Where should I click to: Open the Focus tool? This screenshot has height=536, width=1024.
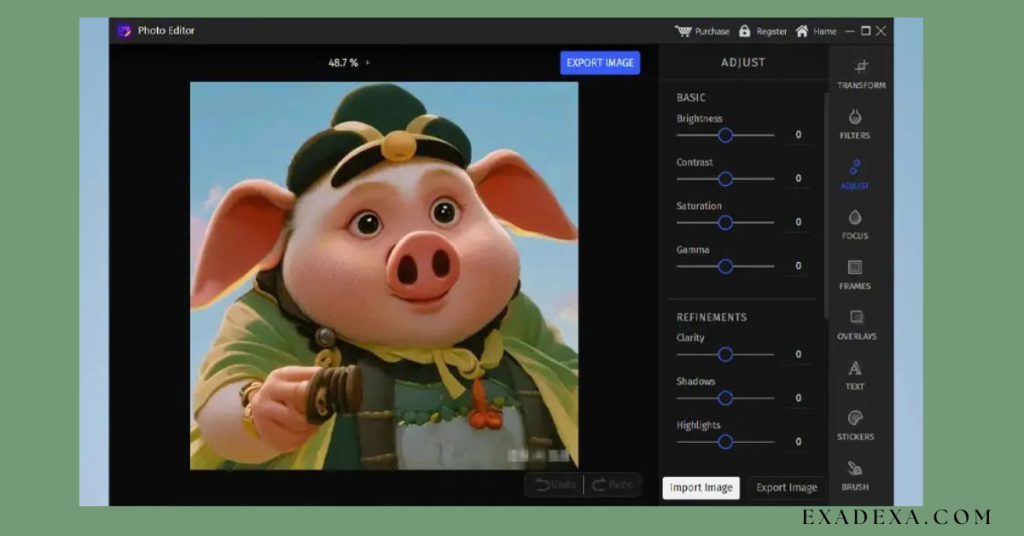(x=855, y=223)
